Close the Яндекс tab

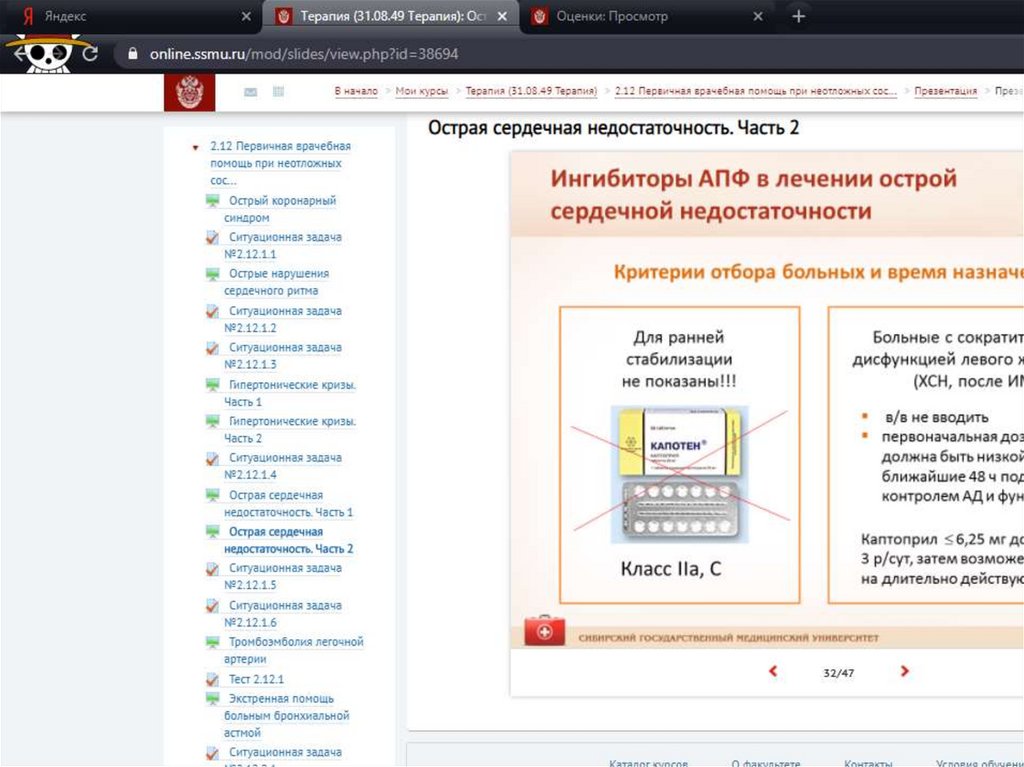point(246,16)
